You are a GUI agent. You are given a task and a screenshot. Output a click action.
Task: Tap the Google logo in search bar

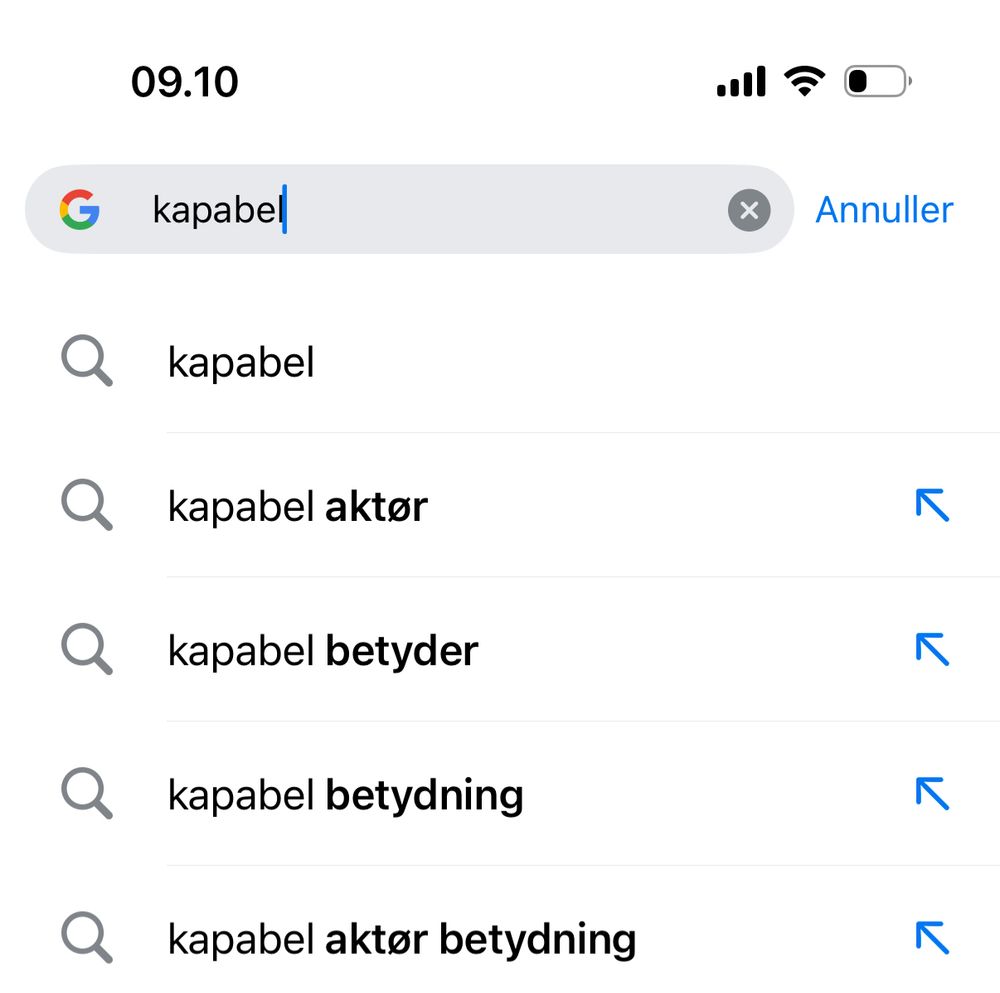click(79, 210)
